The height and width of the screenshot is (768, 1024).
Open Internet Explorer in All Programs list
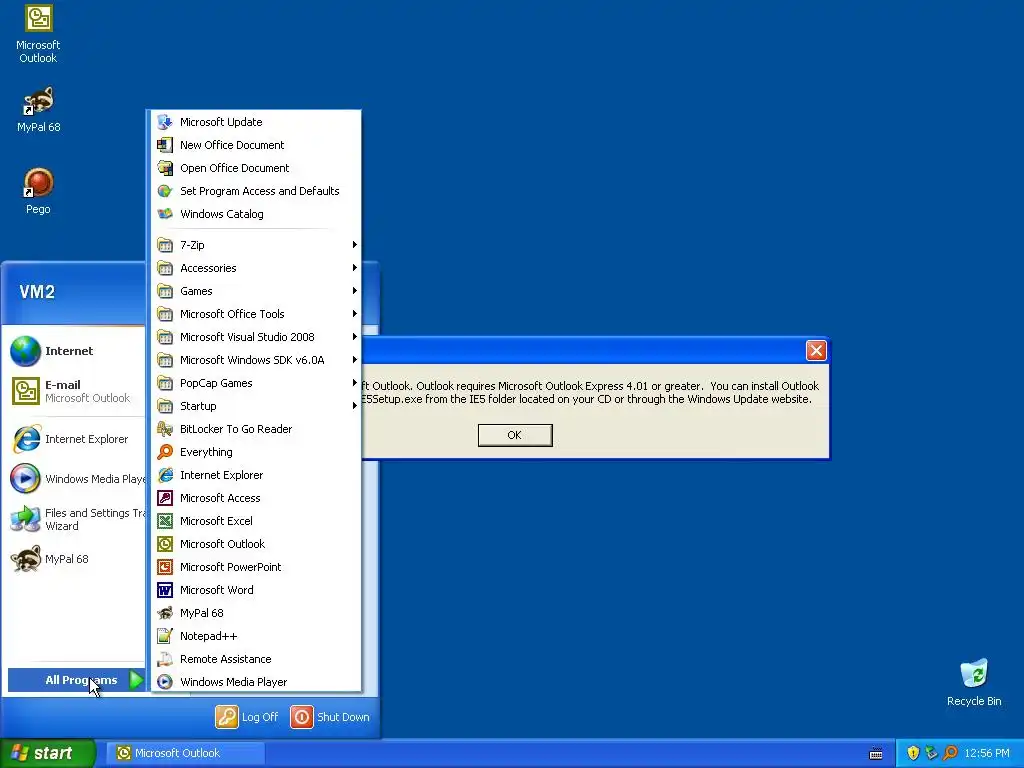coord(255,475)
